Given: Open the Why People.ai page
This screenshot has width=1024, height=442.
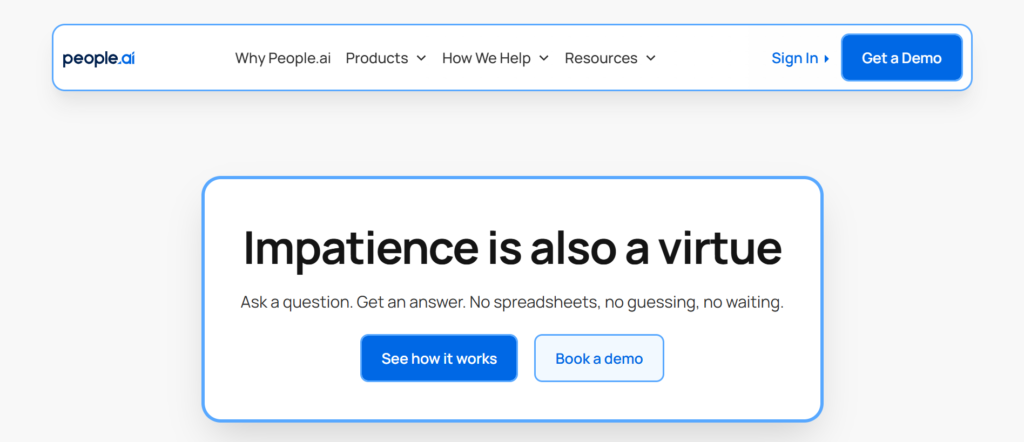Looking at the screenshot, I should coord(283,58).
